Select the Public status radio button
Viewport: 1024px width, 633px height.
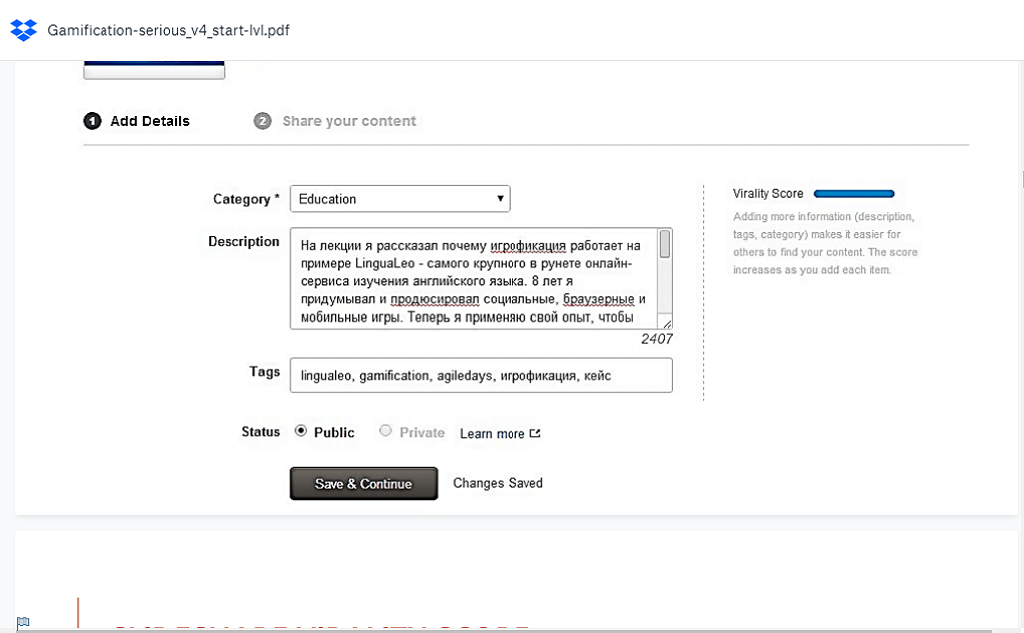(x=301, y=432)
